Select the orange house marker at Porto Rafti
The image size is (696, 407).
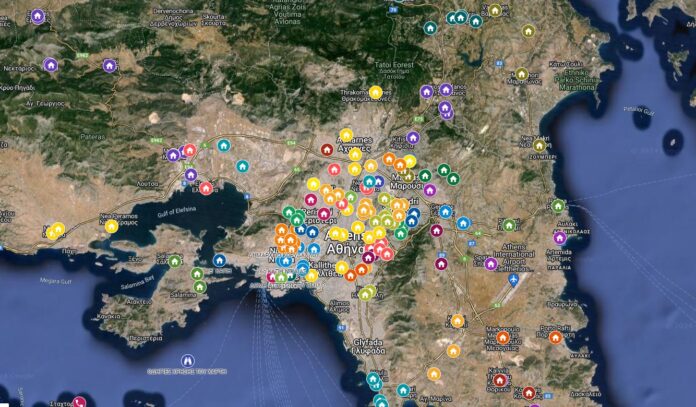[x=555, y=337]
